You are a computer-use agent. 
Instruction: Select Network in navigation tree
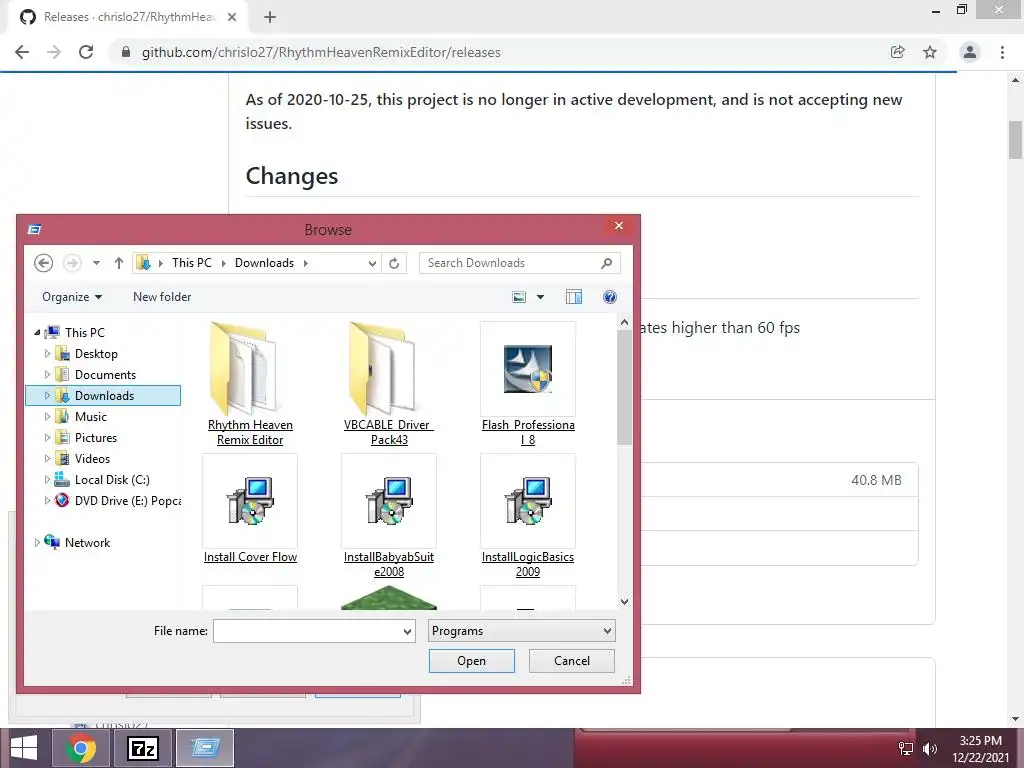pos(87,543)
